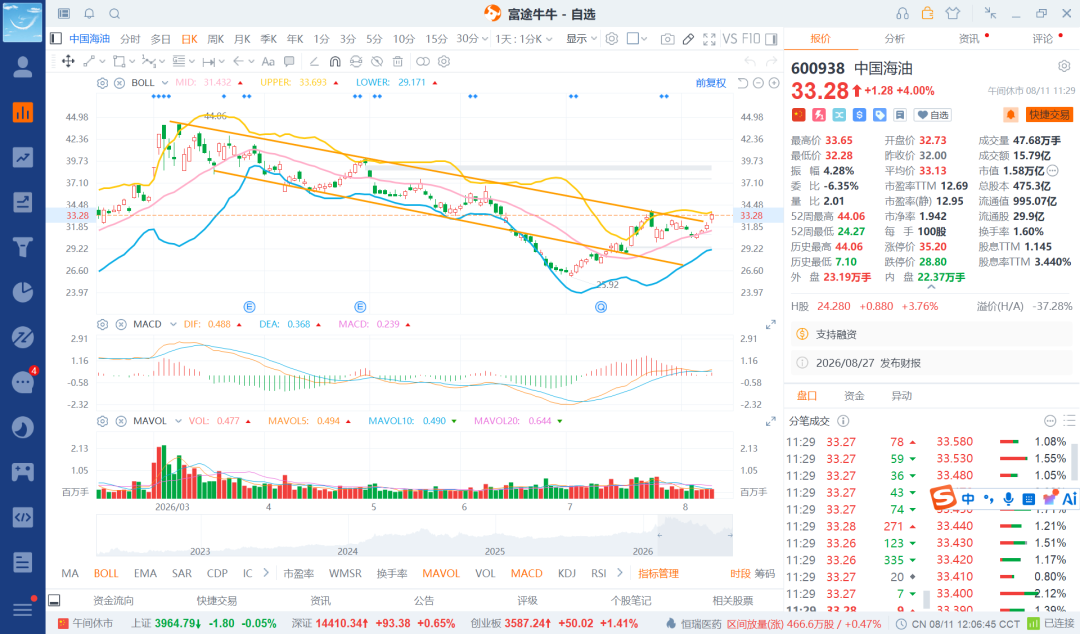Image resolution: width=1080 pixels, height=634 pixels.
Task: Switch to the 分析 tab
Action: (x=894, y=39)
